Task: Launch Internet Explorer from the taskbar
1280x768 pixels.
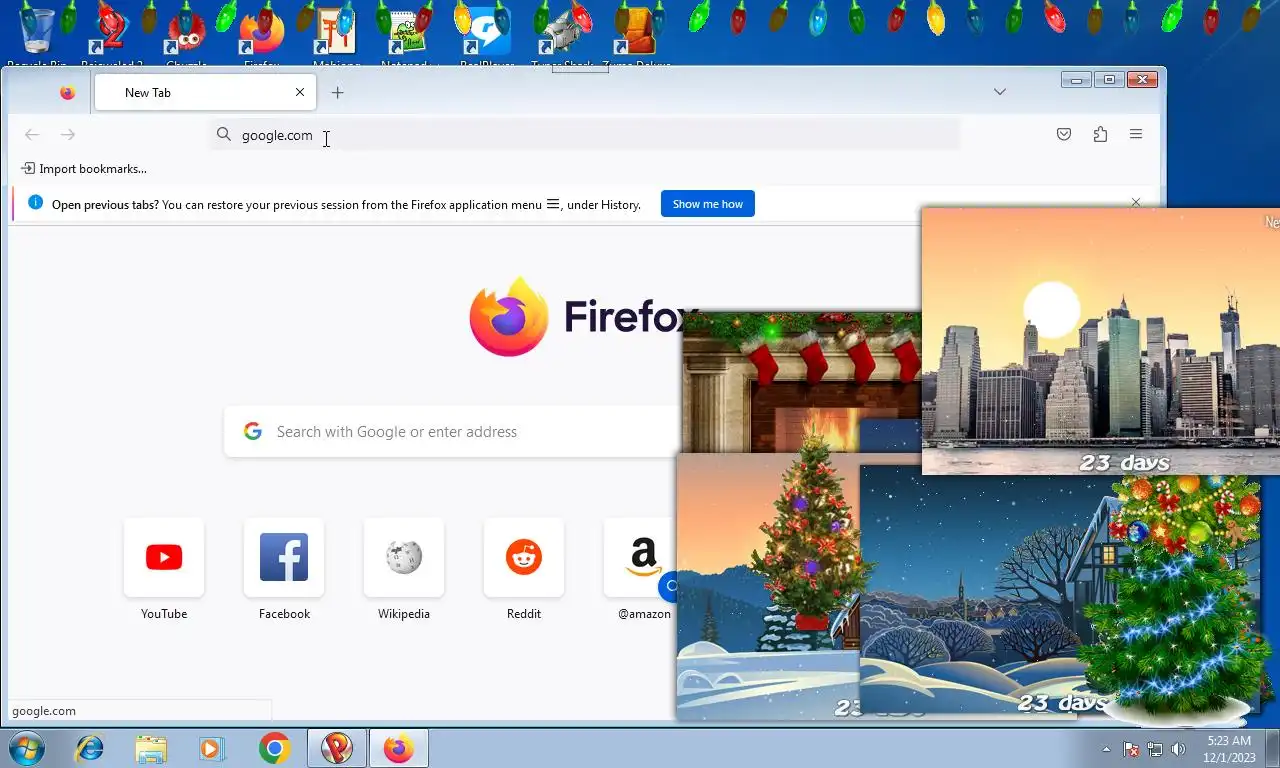Action: [90, 748]
